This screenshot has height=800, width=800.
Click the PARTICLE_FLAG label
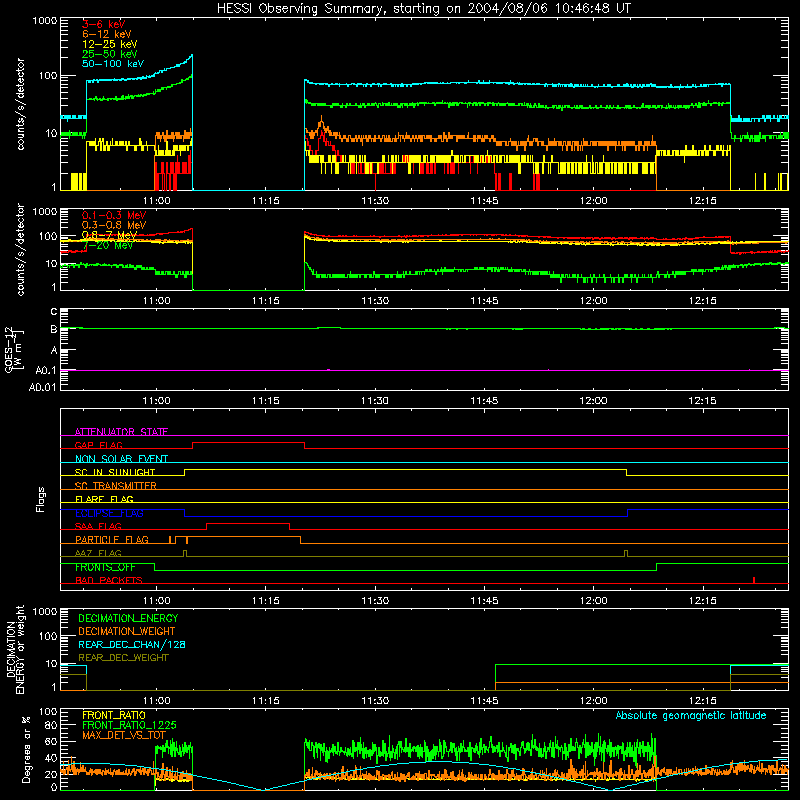(x=112, y=539)
